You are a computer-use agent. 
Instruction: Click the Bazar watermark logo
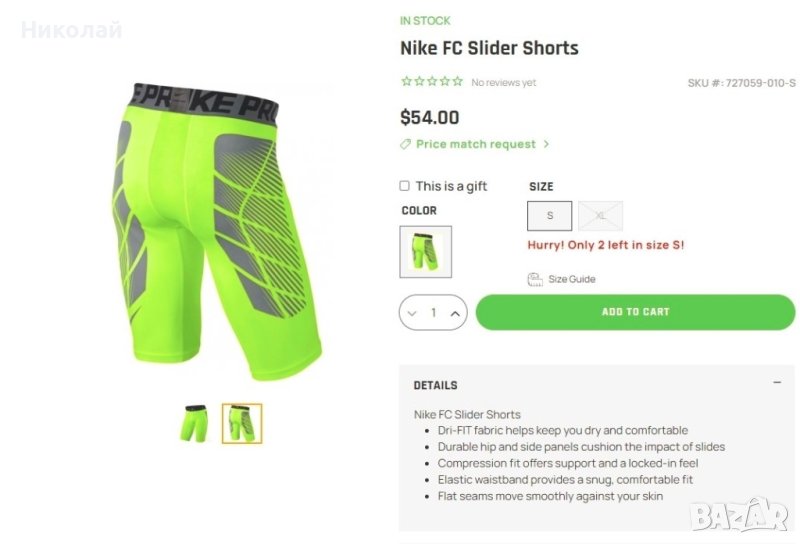(738, 516)
